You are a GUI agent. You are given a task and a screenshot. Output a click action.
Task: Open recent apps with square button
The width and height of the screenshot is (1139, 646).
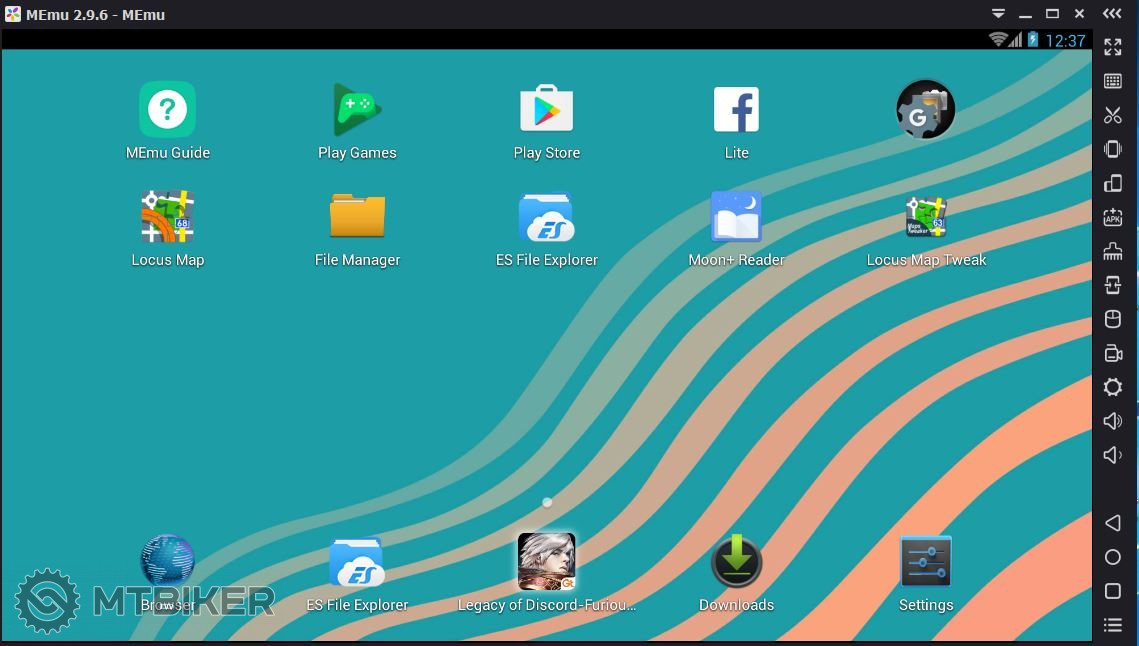(x=1113, y=591)
